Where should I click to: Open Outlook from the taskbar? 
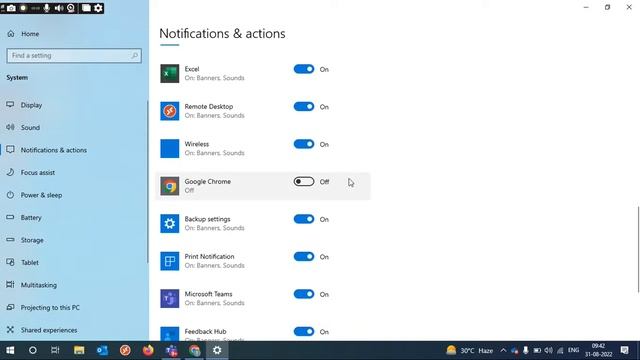coord(102,350)
